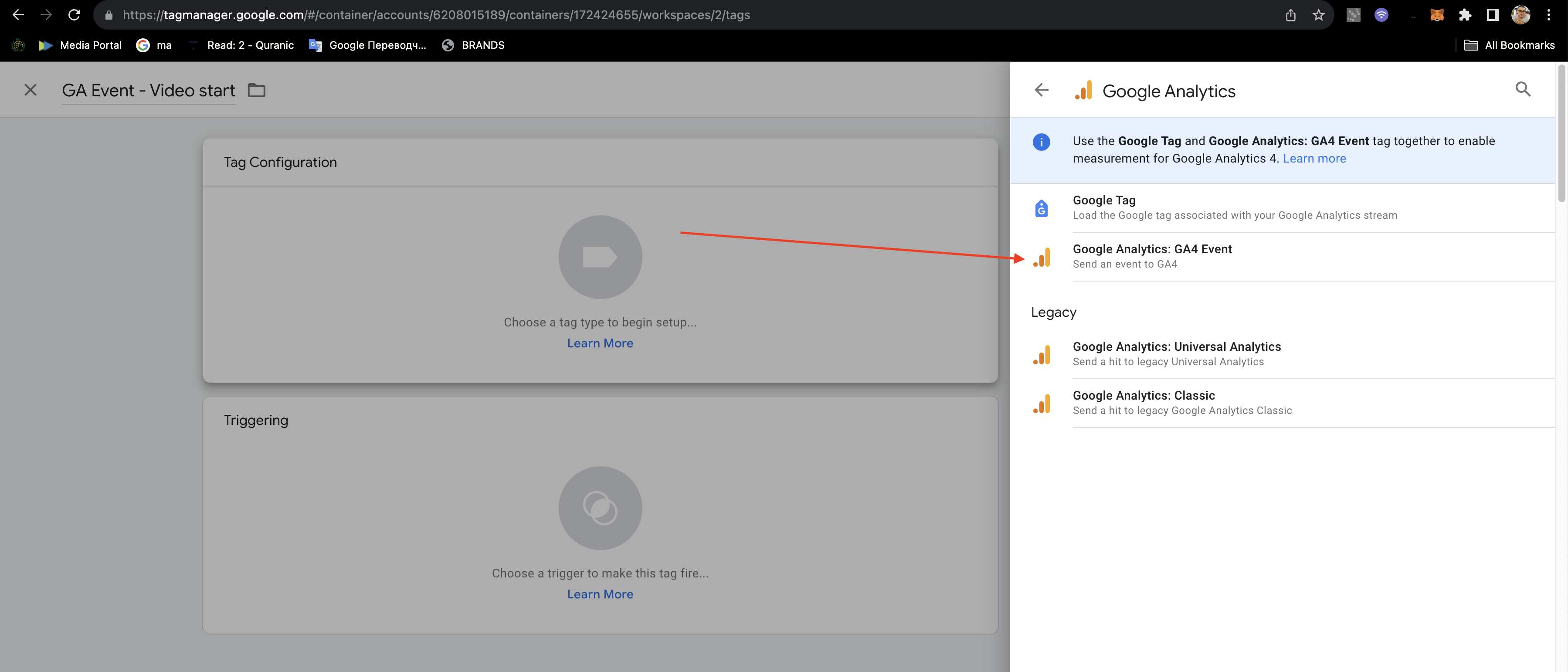
Task: Click the browser back arrow
Action: 18,15
